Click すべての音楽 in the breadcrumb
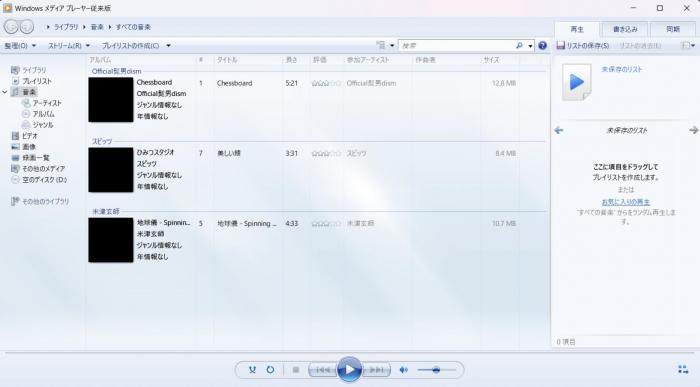The height and width of the screenshot is (387, 700). (133, 27)
